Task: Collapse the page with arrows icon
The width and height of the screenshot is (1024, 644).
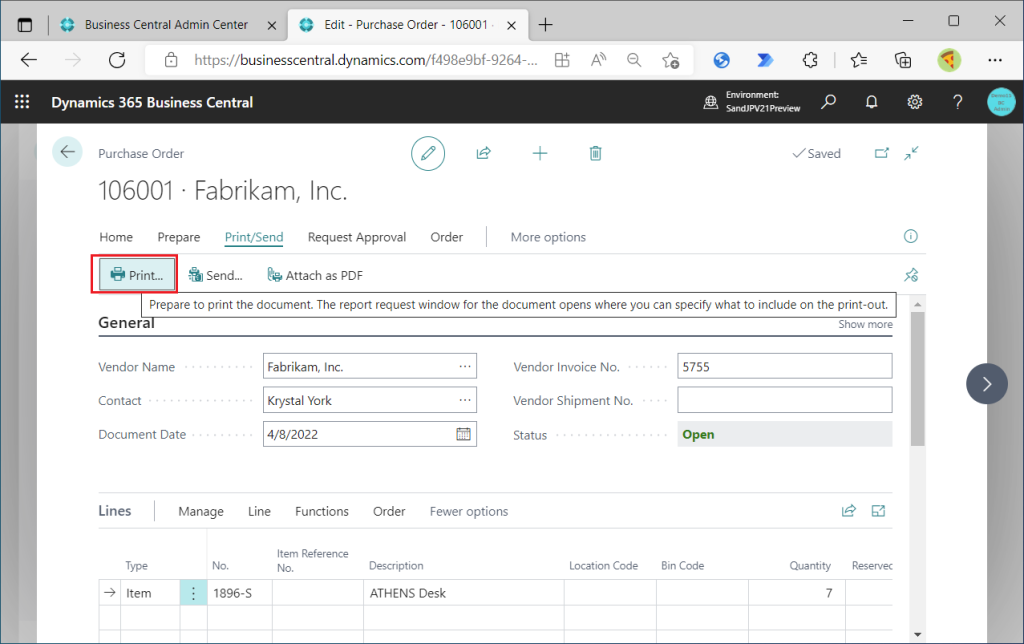Action: pos(912,153)
